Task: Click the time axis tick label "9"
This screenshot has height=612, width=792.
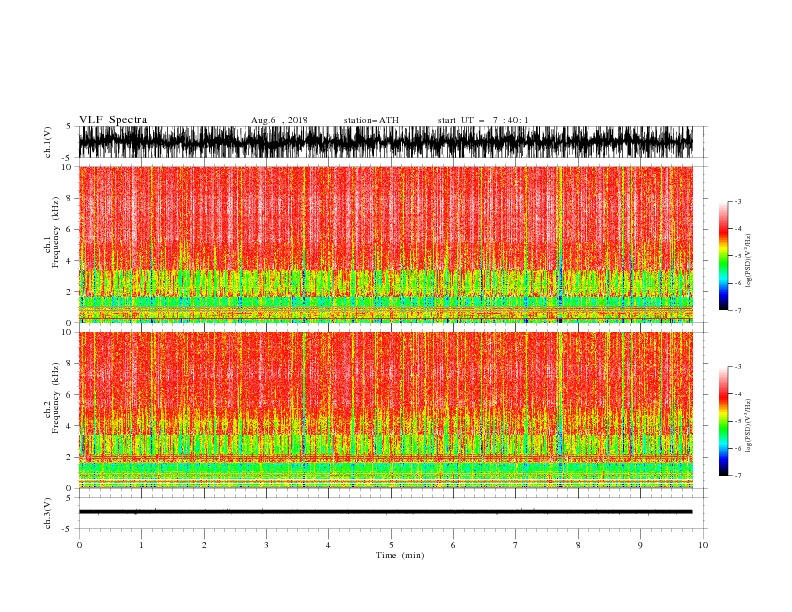Action: (640, 545)
